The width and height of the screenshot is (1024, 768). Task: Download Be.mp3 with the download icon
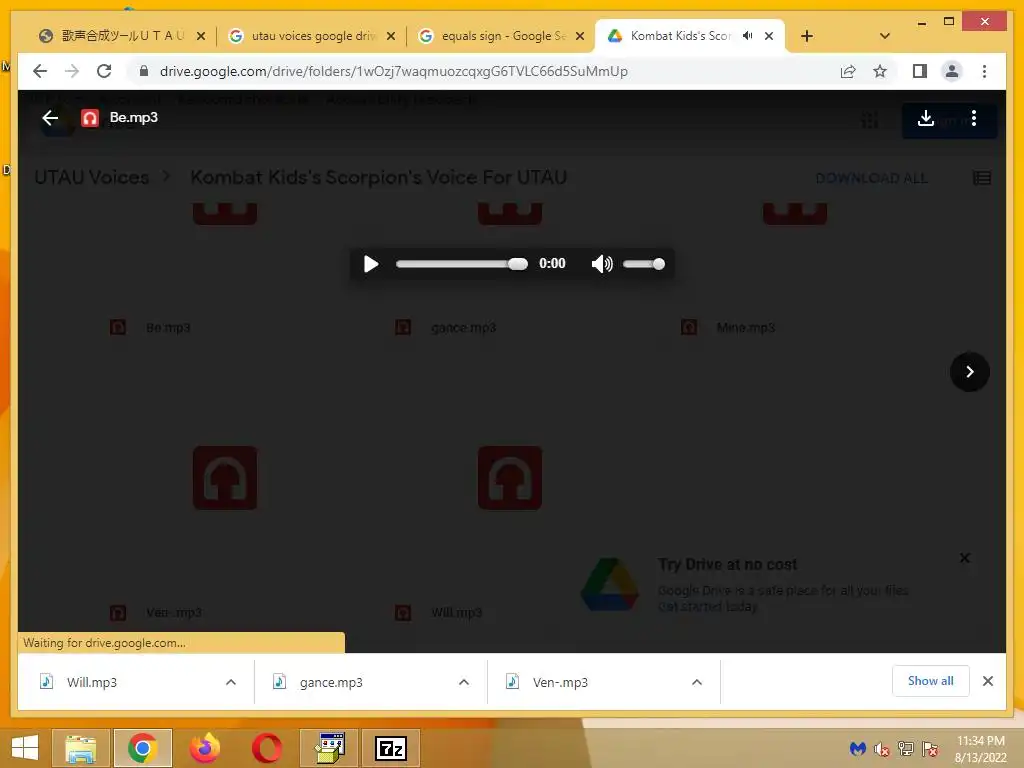(x=925, y=118)
